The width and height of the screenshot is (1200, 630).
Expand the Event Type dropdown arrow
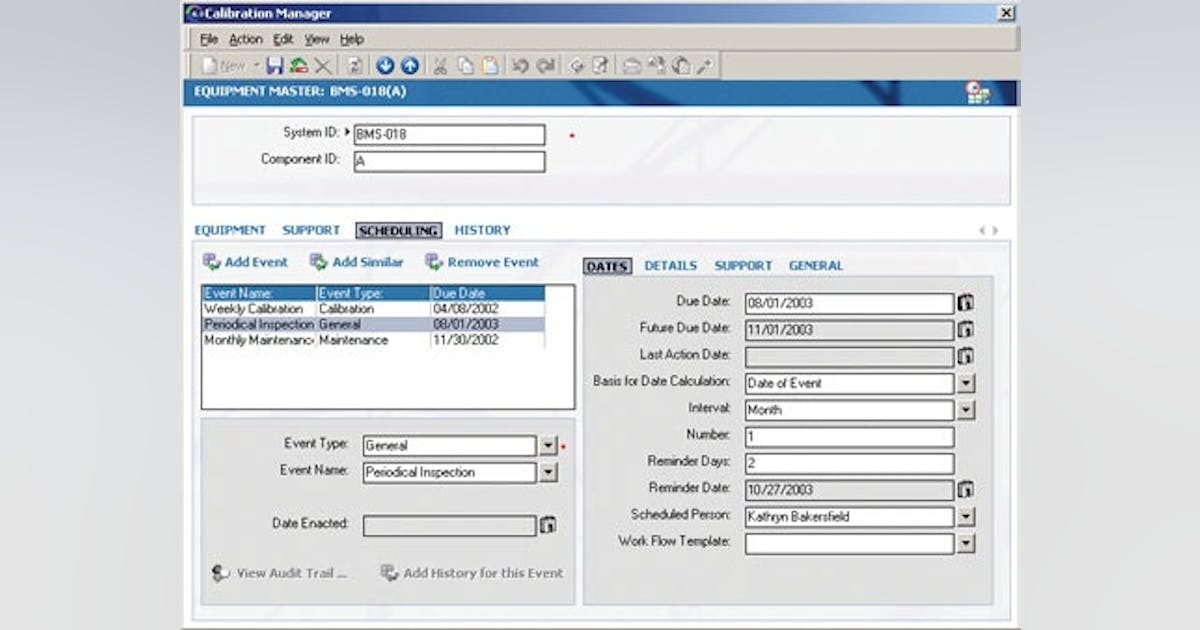(x=548, y=446)
